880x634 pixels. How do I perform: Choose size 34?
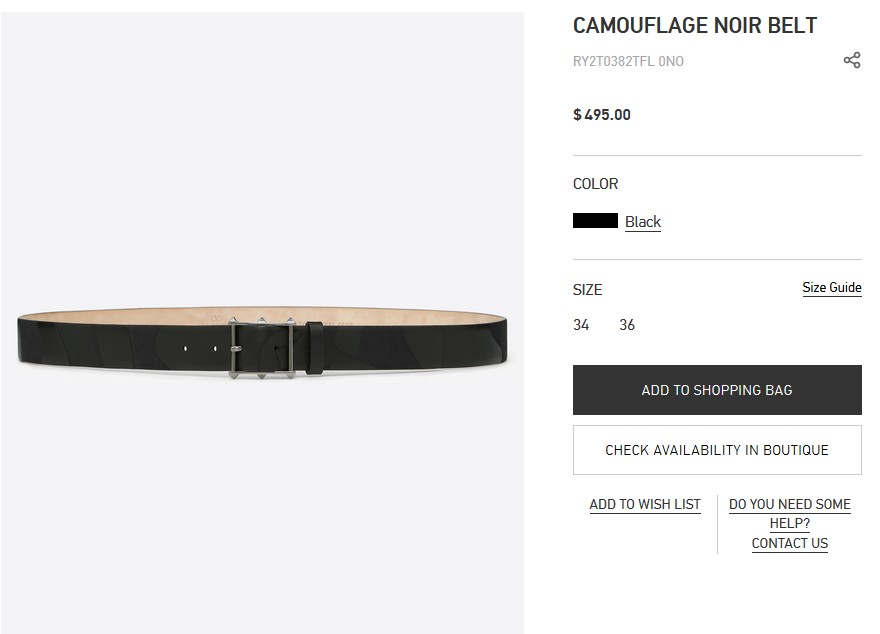point(581,325)
